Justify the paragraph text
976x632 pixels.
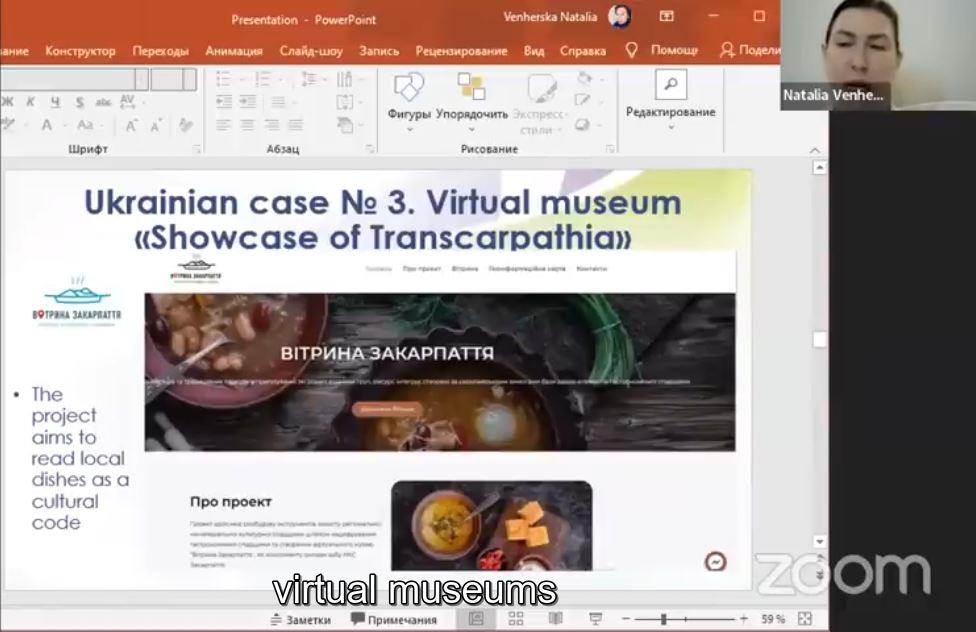(x=295, y=125)
